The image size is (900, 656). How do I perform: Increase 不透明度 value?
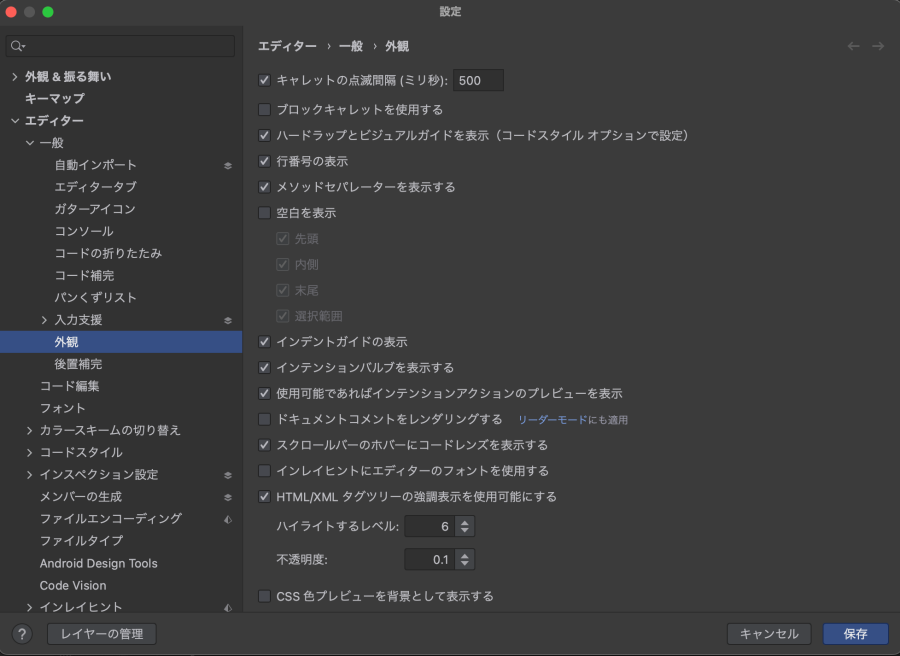465,555
